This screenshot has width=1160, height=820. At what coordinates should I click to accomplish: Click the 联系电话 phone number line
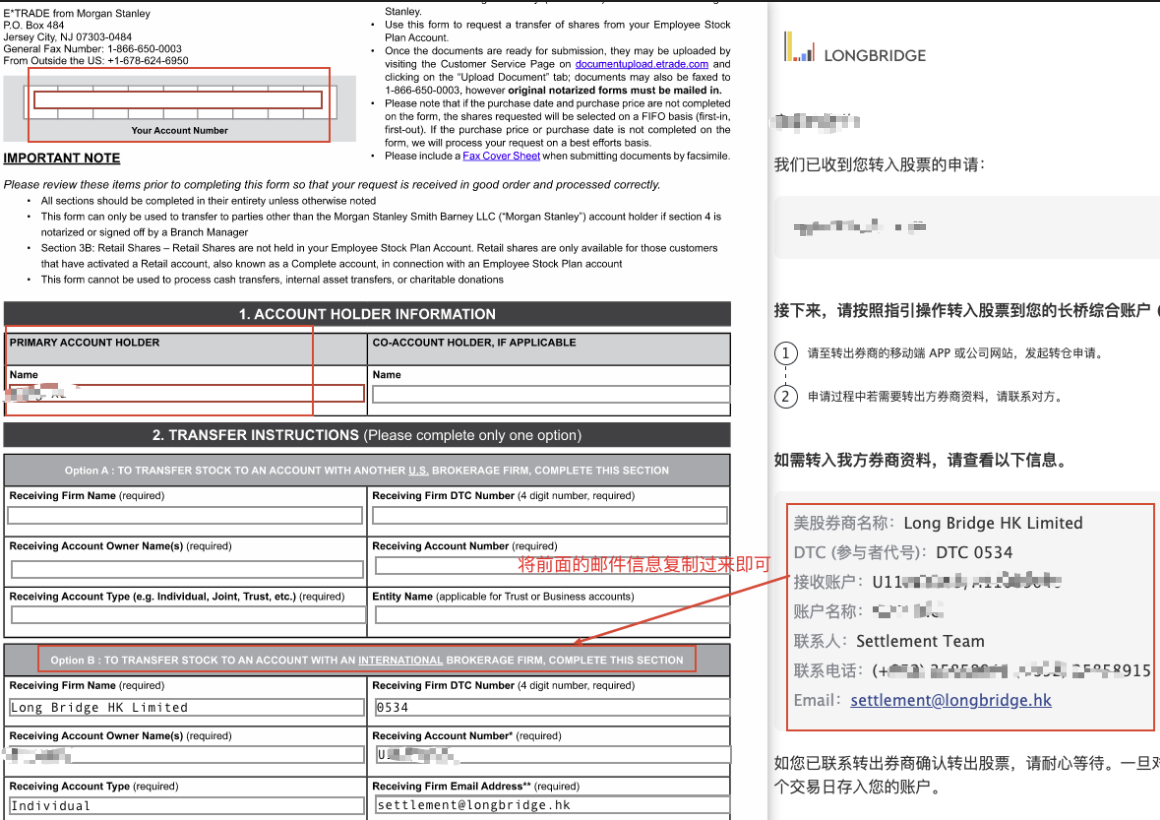point(971,671)
